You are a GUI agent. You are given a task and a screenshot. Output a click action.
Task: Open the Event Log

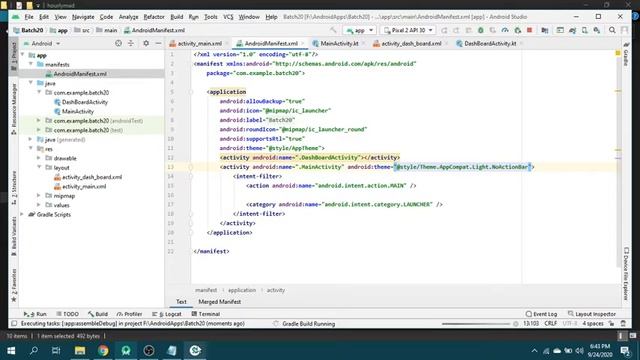pos(541,314)
